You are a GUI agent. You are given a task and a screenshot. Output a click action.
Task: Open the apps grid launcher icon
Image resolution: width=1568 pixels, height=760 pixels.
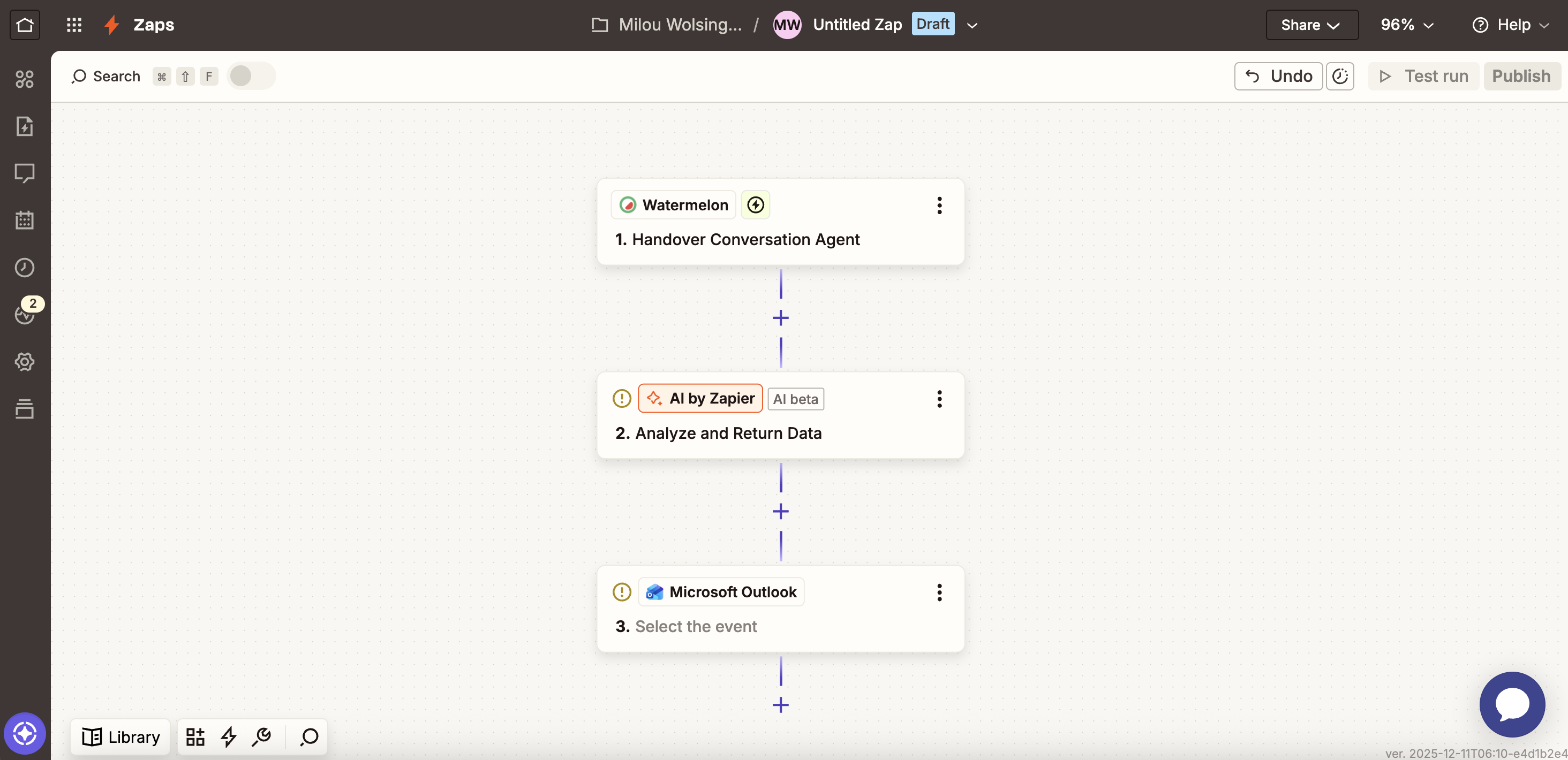point(74,25)
